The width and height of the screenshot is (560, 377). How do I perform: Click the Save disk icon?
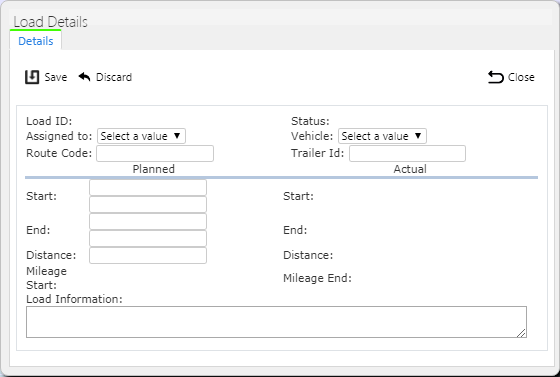pos(32,77)
